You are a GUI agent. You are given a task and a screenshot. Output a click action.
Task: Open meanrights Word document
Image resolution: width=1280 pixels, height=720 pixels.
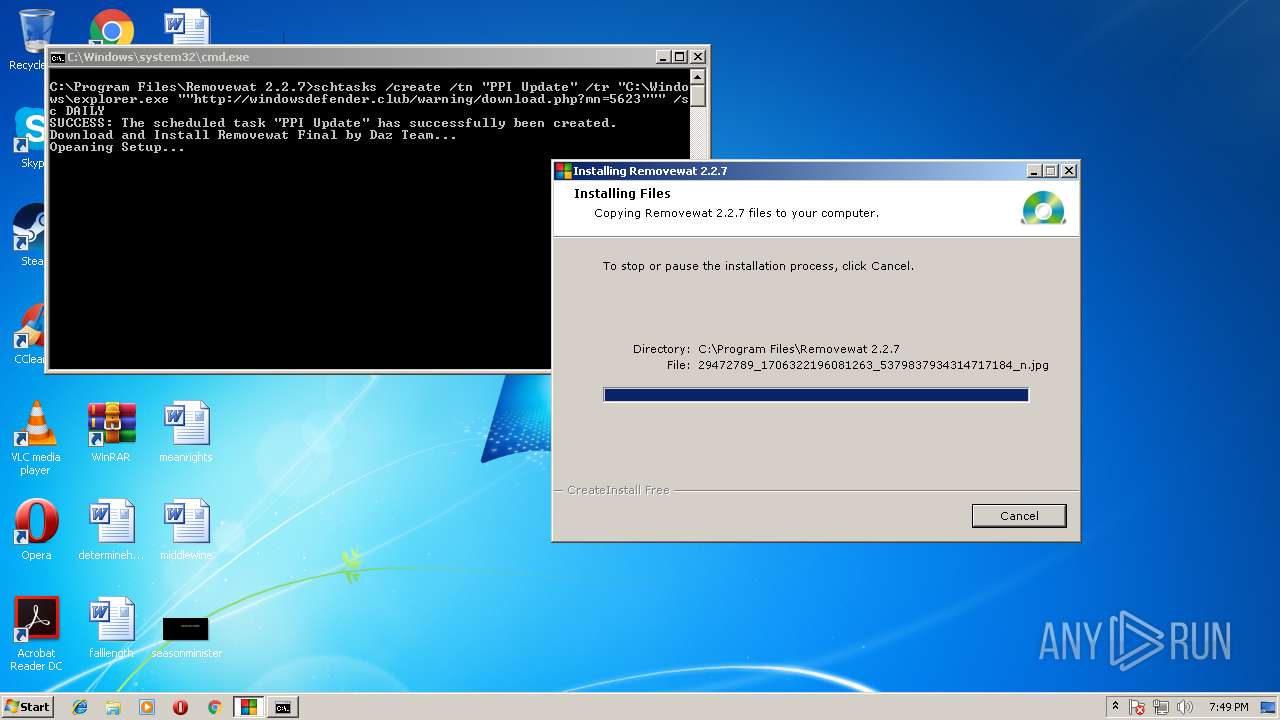pos(186,431)
